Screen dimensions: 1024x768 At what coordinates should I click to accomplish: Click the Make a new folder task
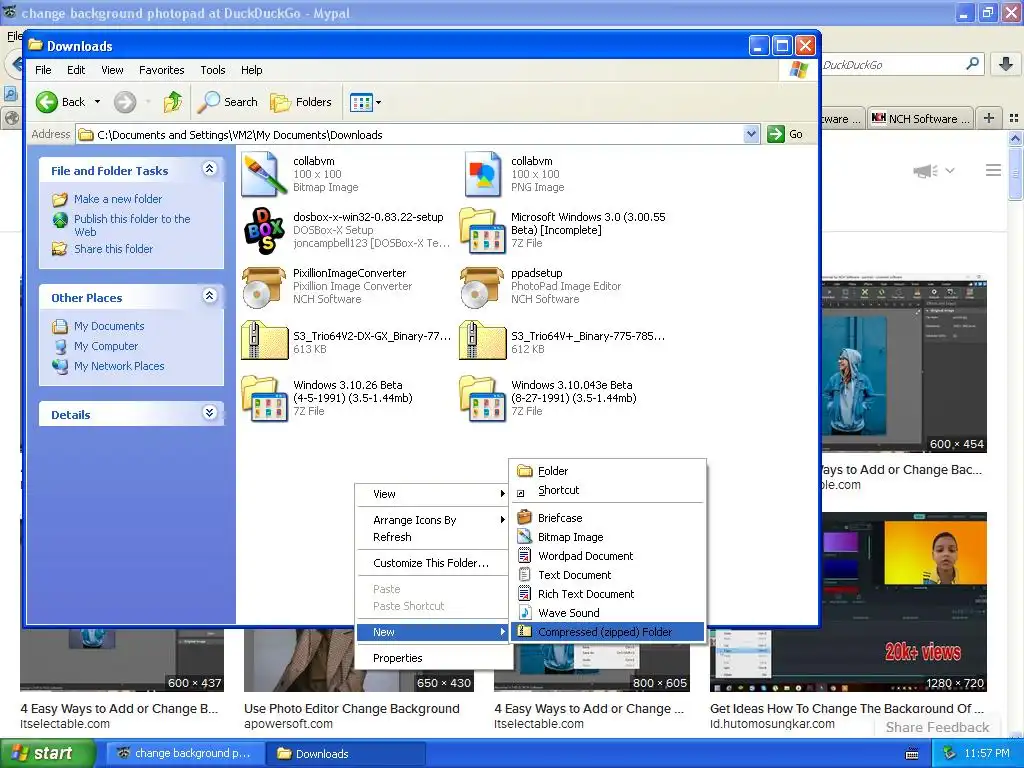coord(118,199)
